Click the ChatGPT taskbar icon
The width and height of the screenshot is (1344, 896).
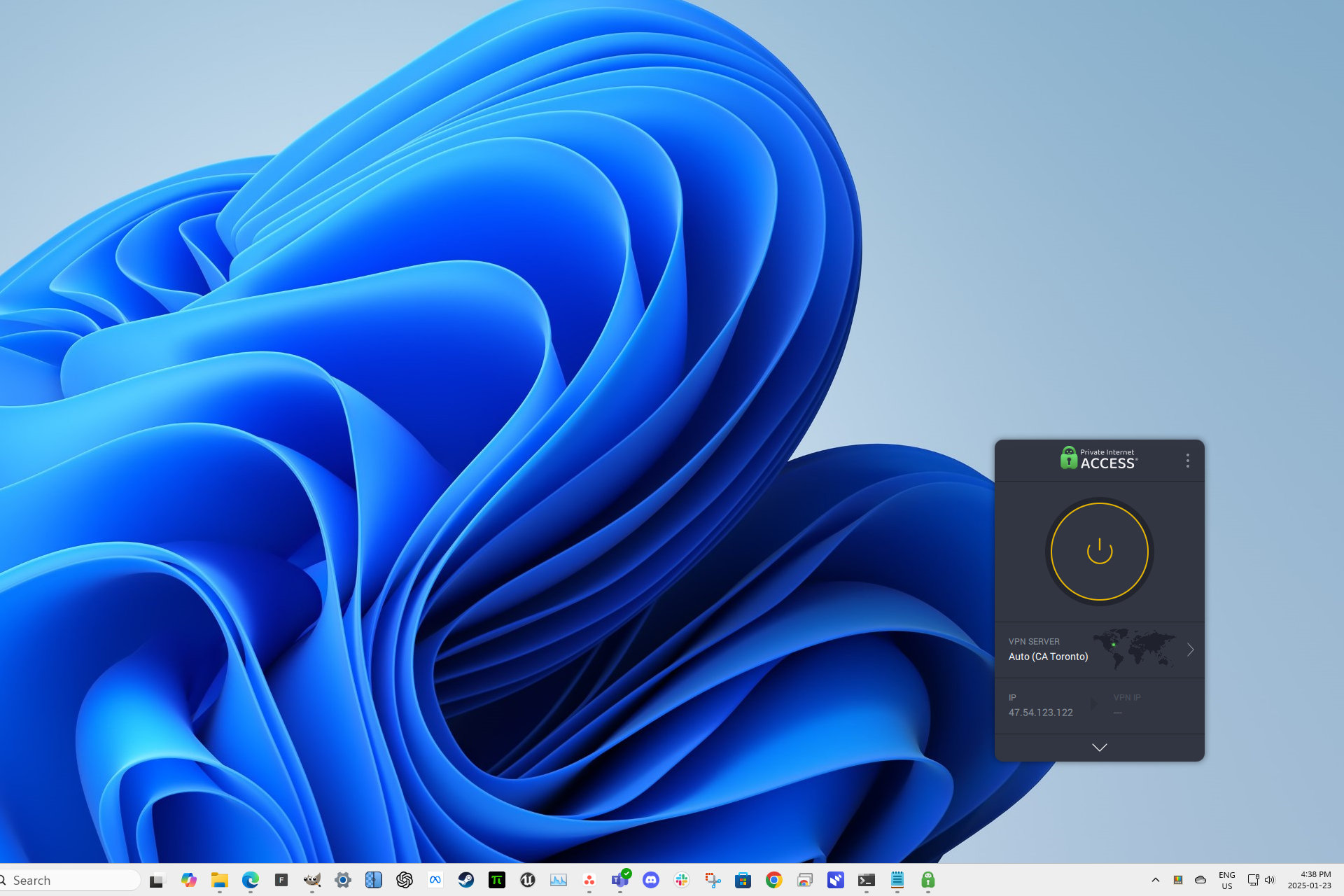(x=406, y=879)
